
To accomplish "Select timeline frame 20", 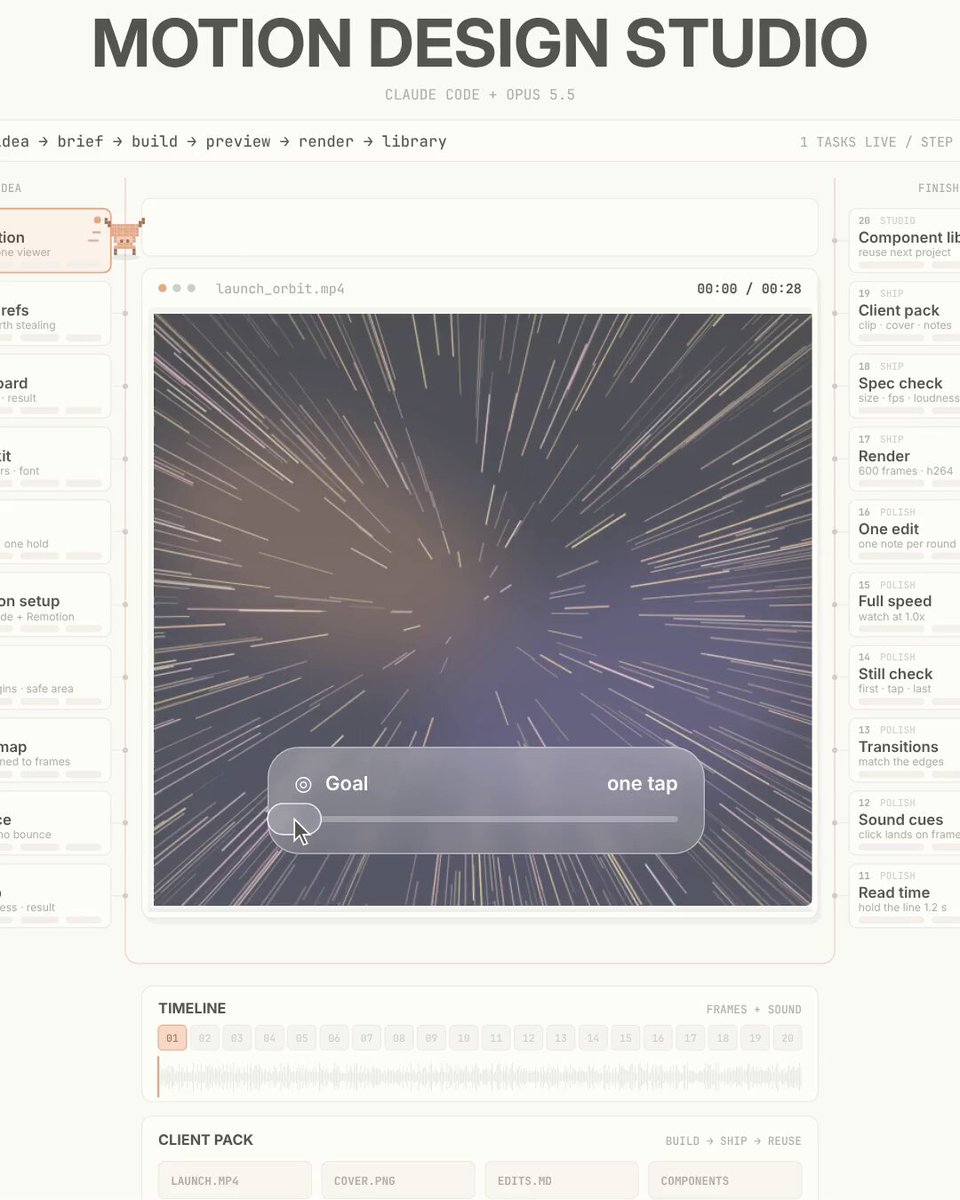I will (787, 1038).
